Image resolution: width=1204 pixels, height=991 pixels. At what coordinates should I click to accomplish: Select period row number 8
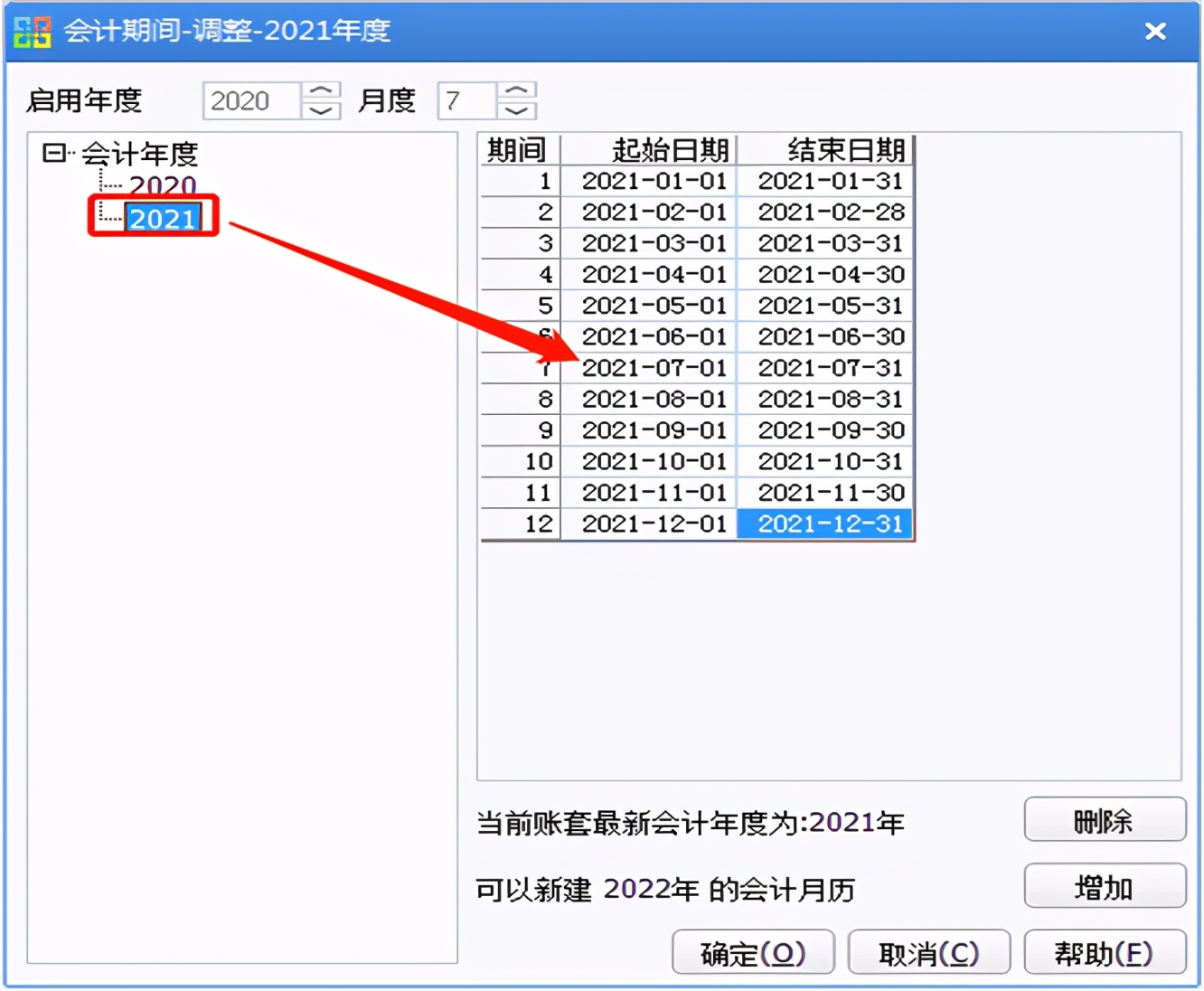pyautogui.click(x=521, y=399)
